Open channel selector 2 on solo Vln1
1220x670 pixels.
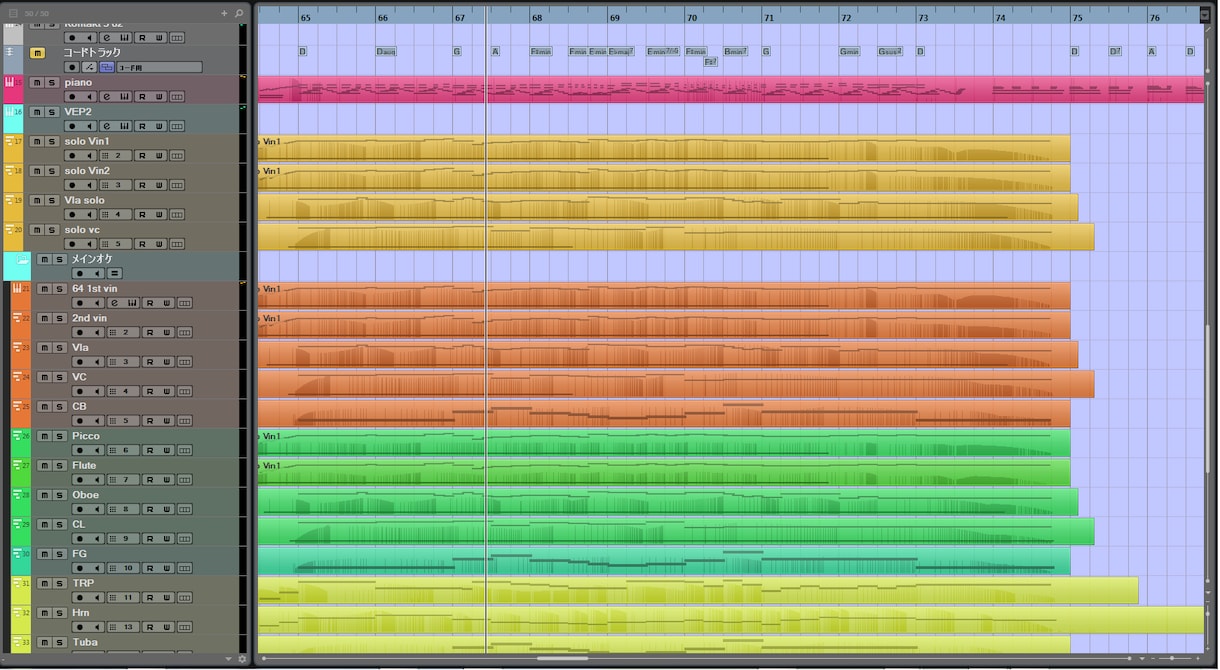pyautogui.click(x=115, y=156)
